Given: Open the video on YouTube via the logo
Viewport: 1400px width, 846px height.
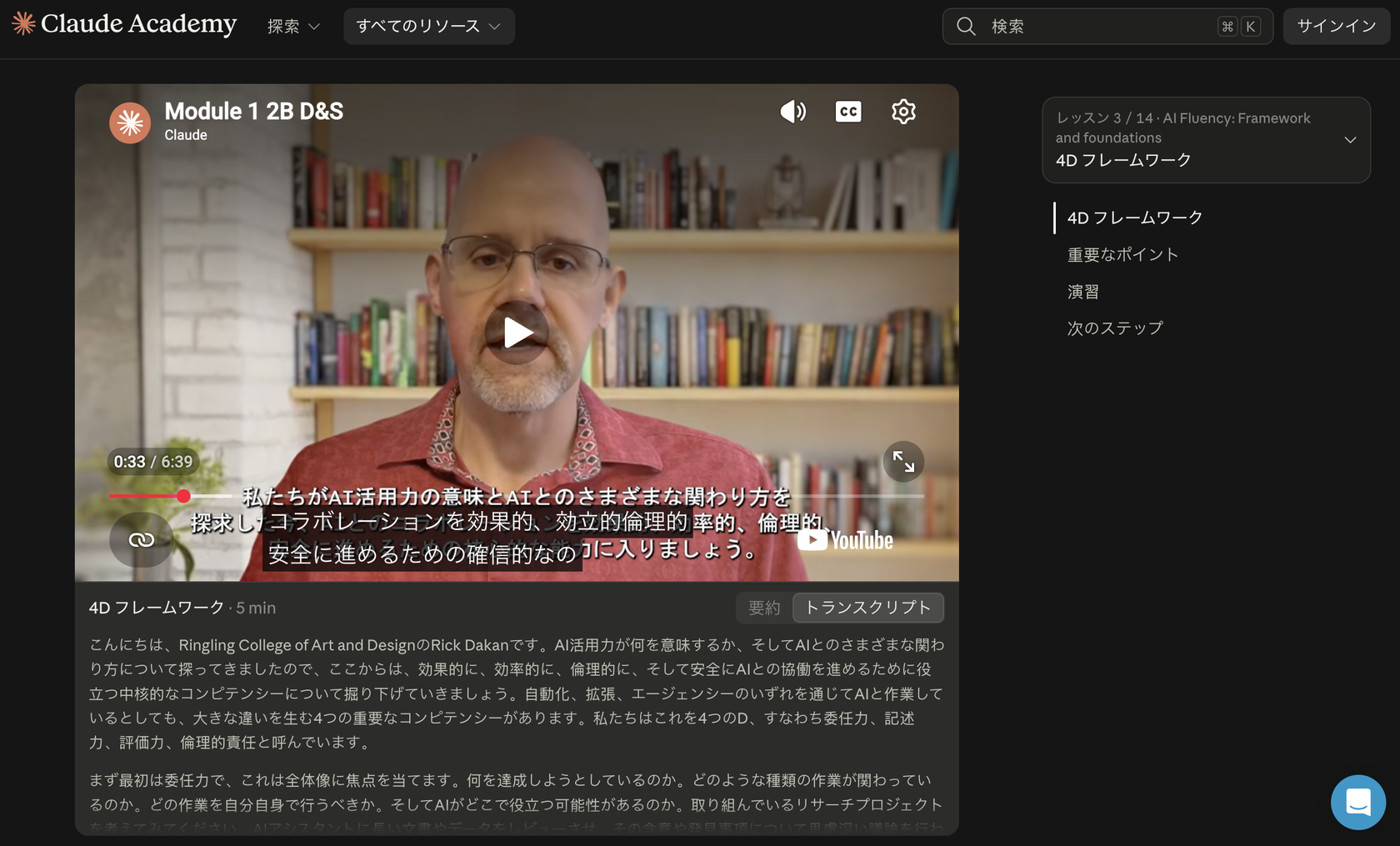Looking at the screenshot, I should tap(845, 540).
